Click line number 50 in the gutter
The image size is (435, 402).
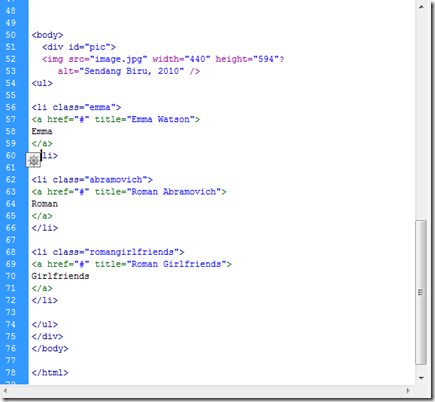point(11,35)
